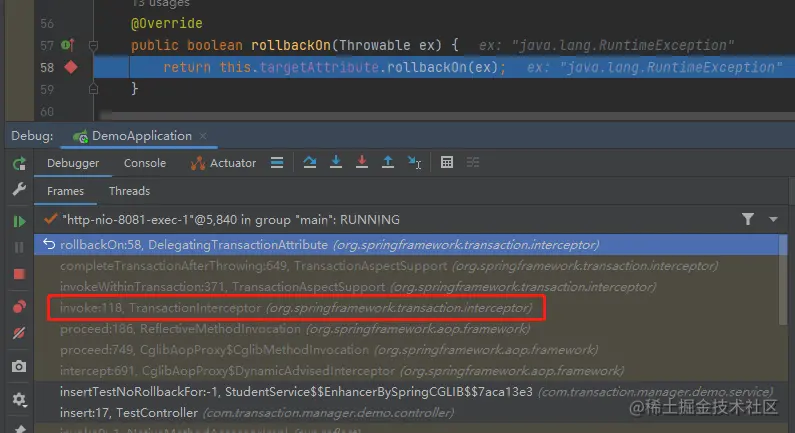Screen dimensions: 795x433
Task: Click fold end marker at line 59
Action: pos(93,89)
